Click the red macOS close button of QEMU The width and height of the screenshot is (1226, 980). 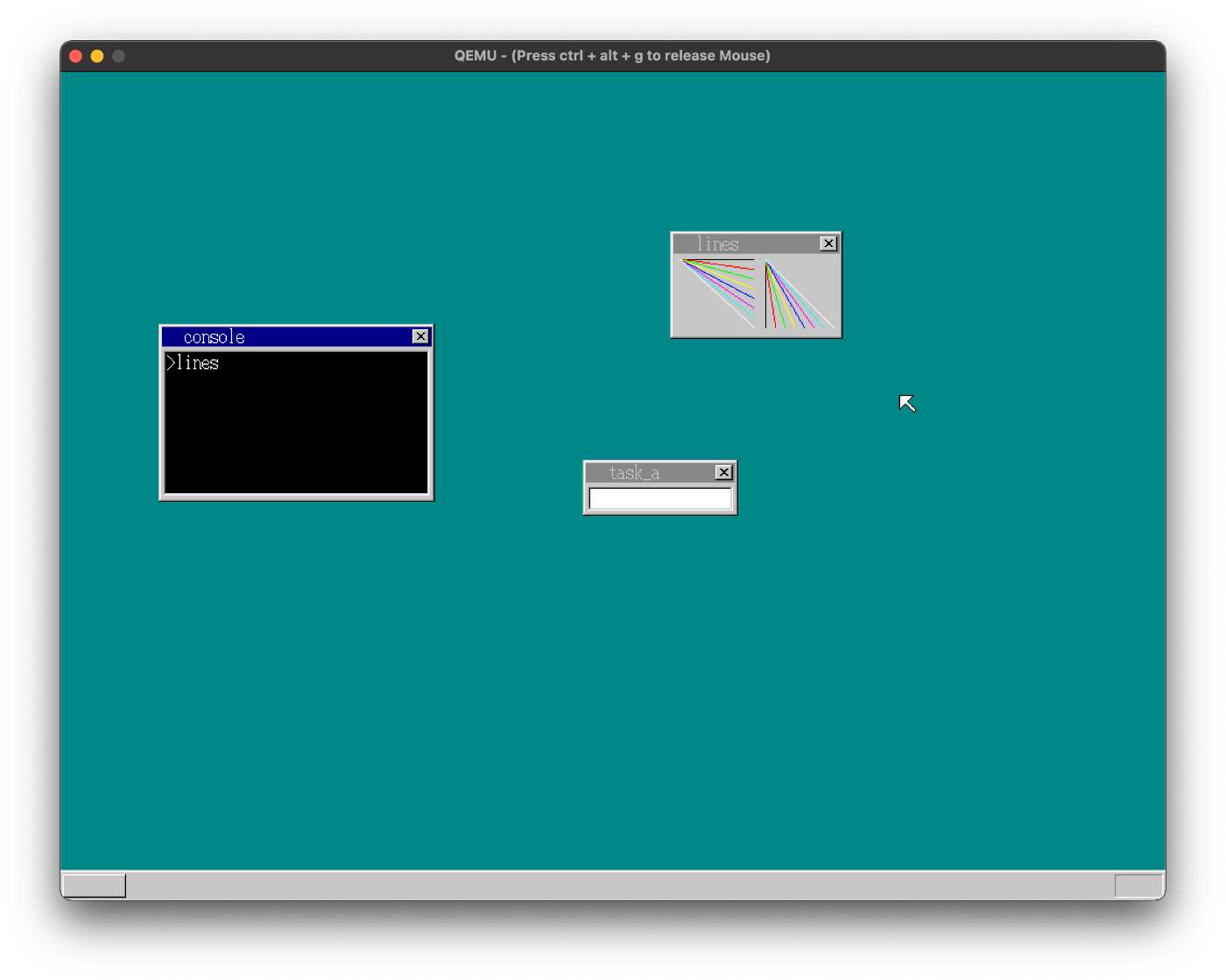[76, 56]
